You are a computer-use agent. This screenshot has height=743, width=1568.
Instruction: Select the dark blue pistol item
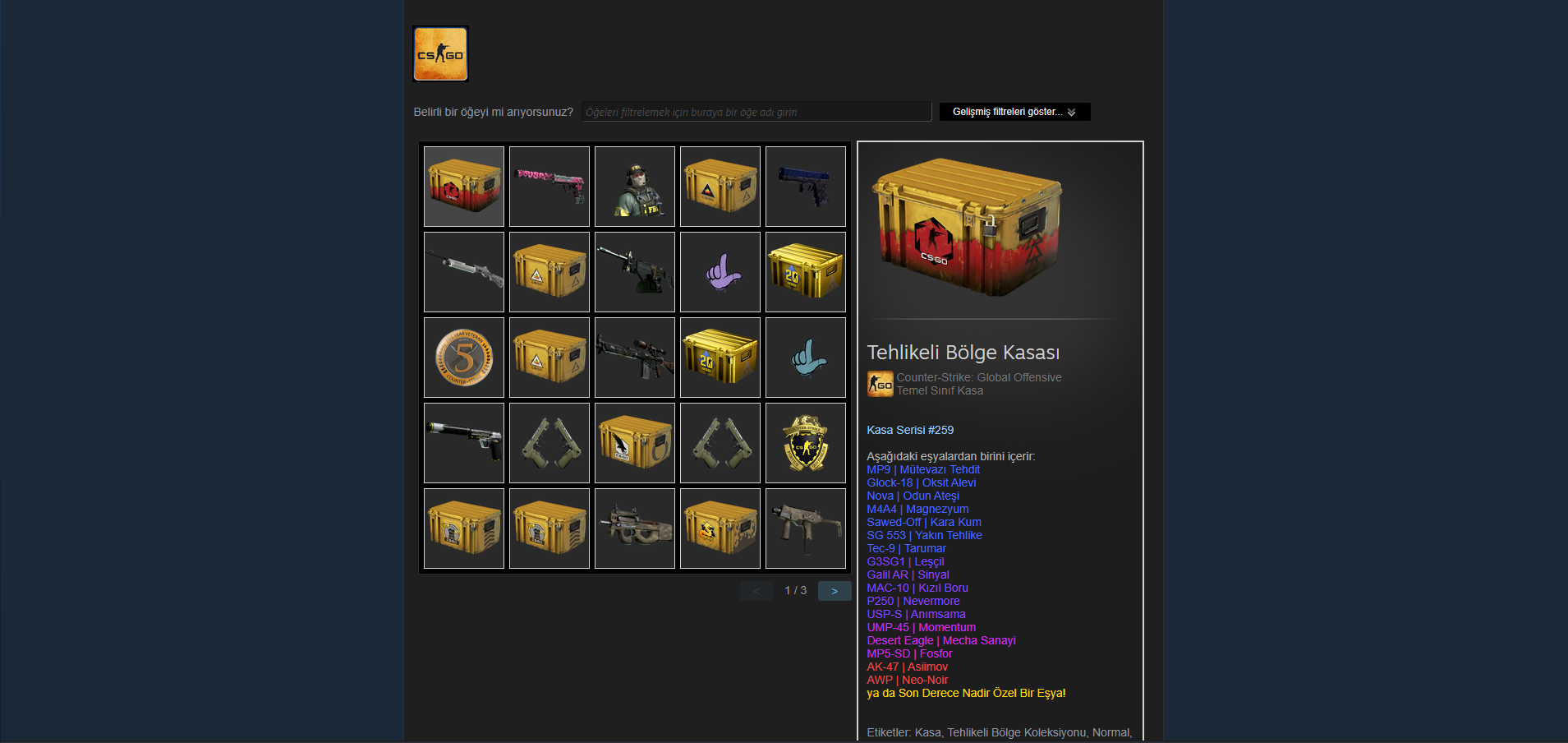(x=806, y=187)
